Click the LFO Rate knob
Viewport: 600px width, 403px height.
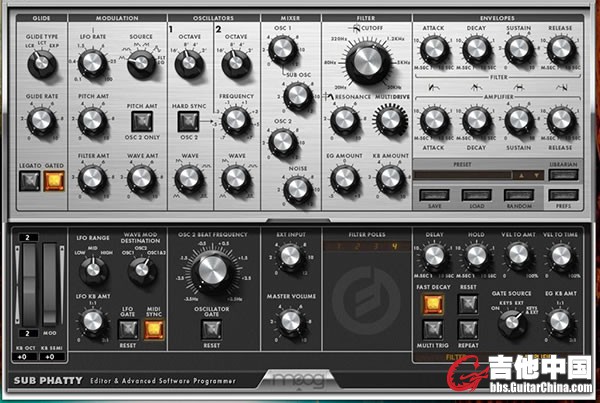(x=92, y=62)
